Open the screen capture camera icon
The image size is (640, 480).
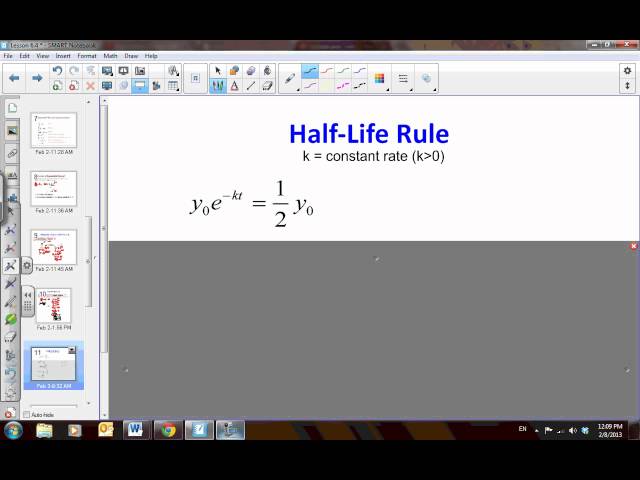(x=140, y=71)
